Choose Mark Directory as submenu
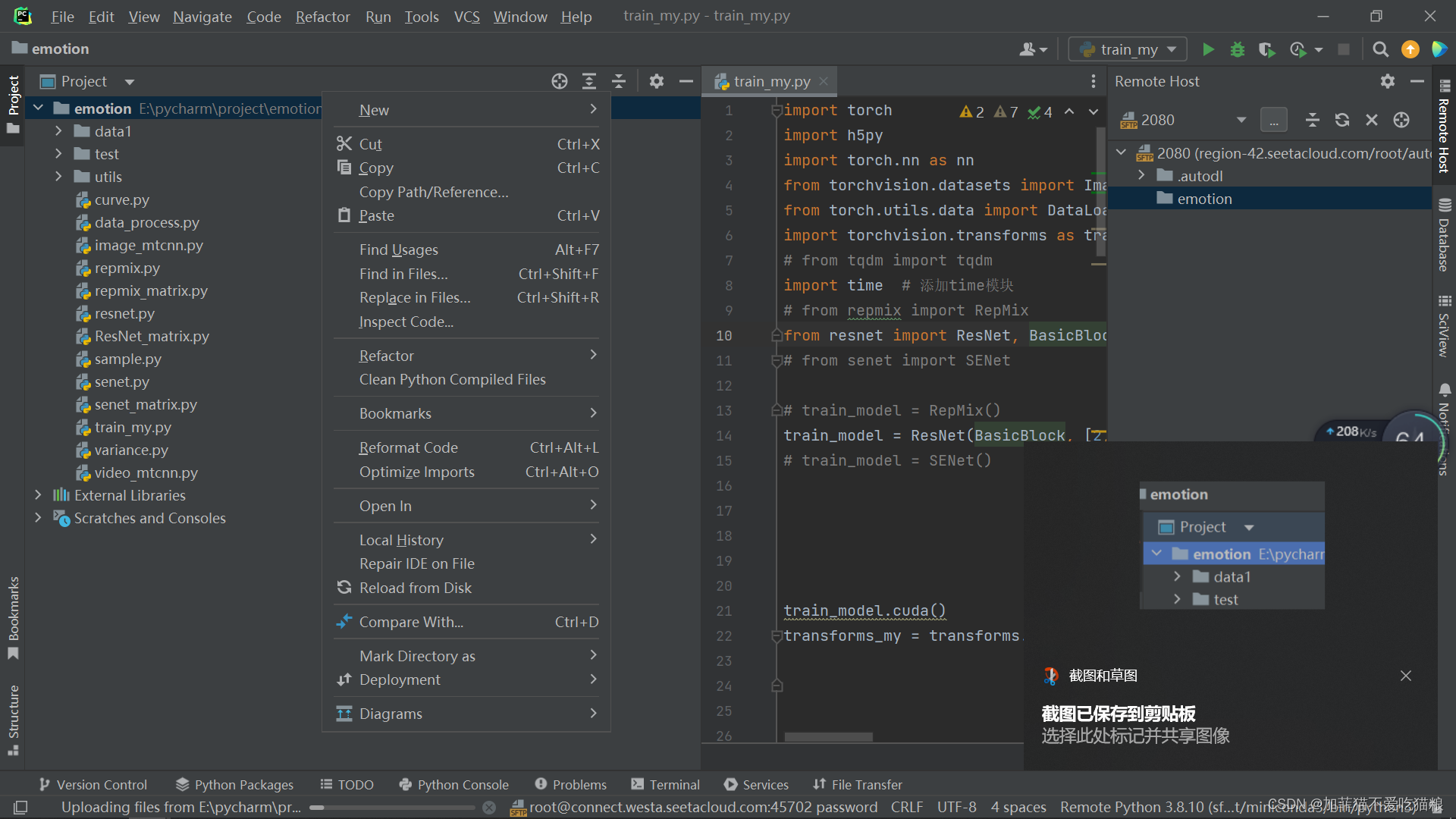Viewport: 1456px width, 819px height. (466, 656)
